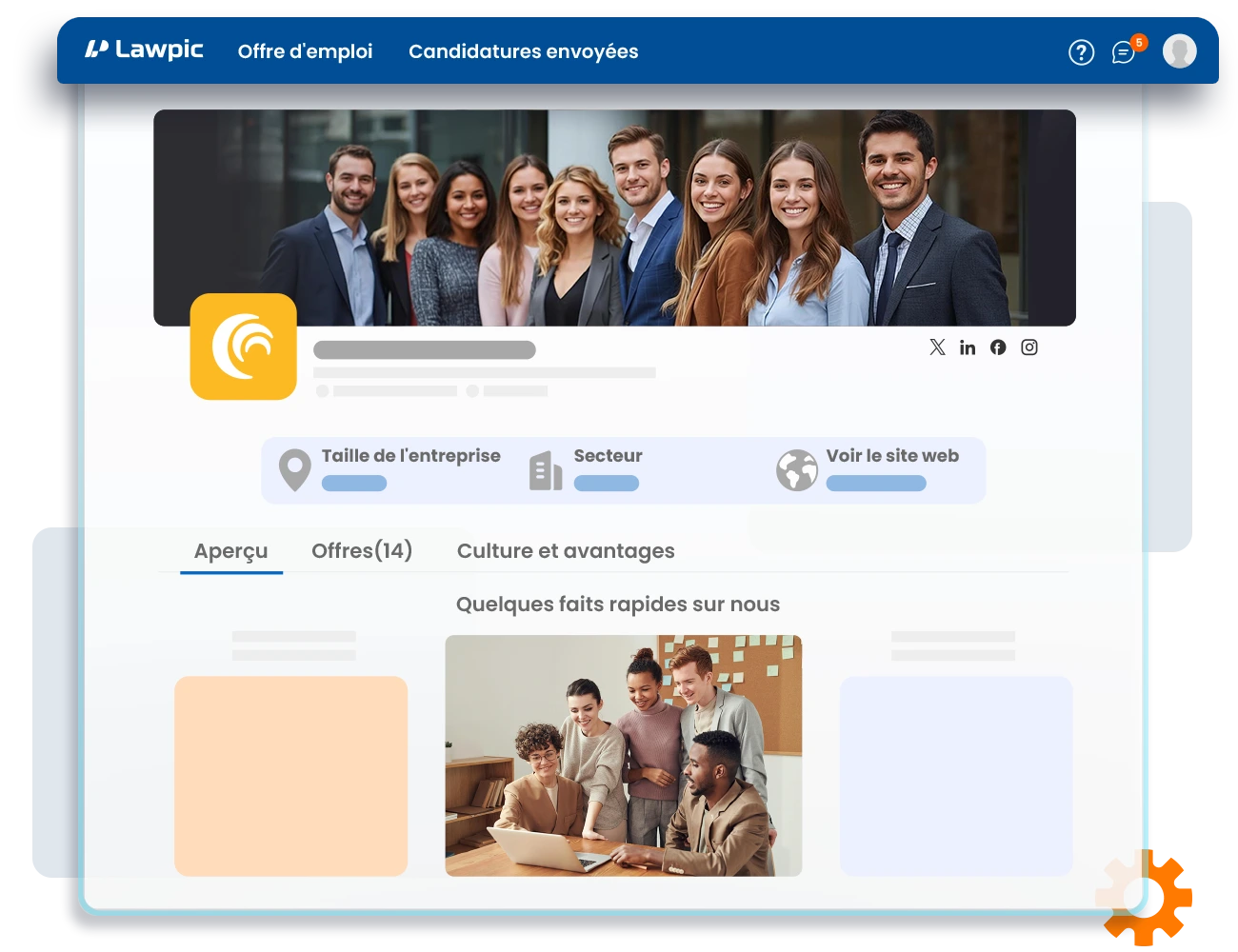The height and width of the screenshot is (952, 1238).
Task: Open the Culture et avantages tab
Action: pyautogui.click(x=566, y=551)
